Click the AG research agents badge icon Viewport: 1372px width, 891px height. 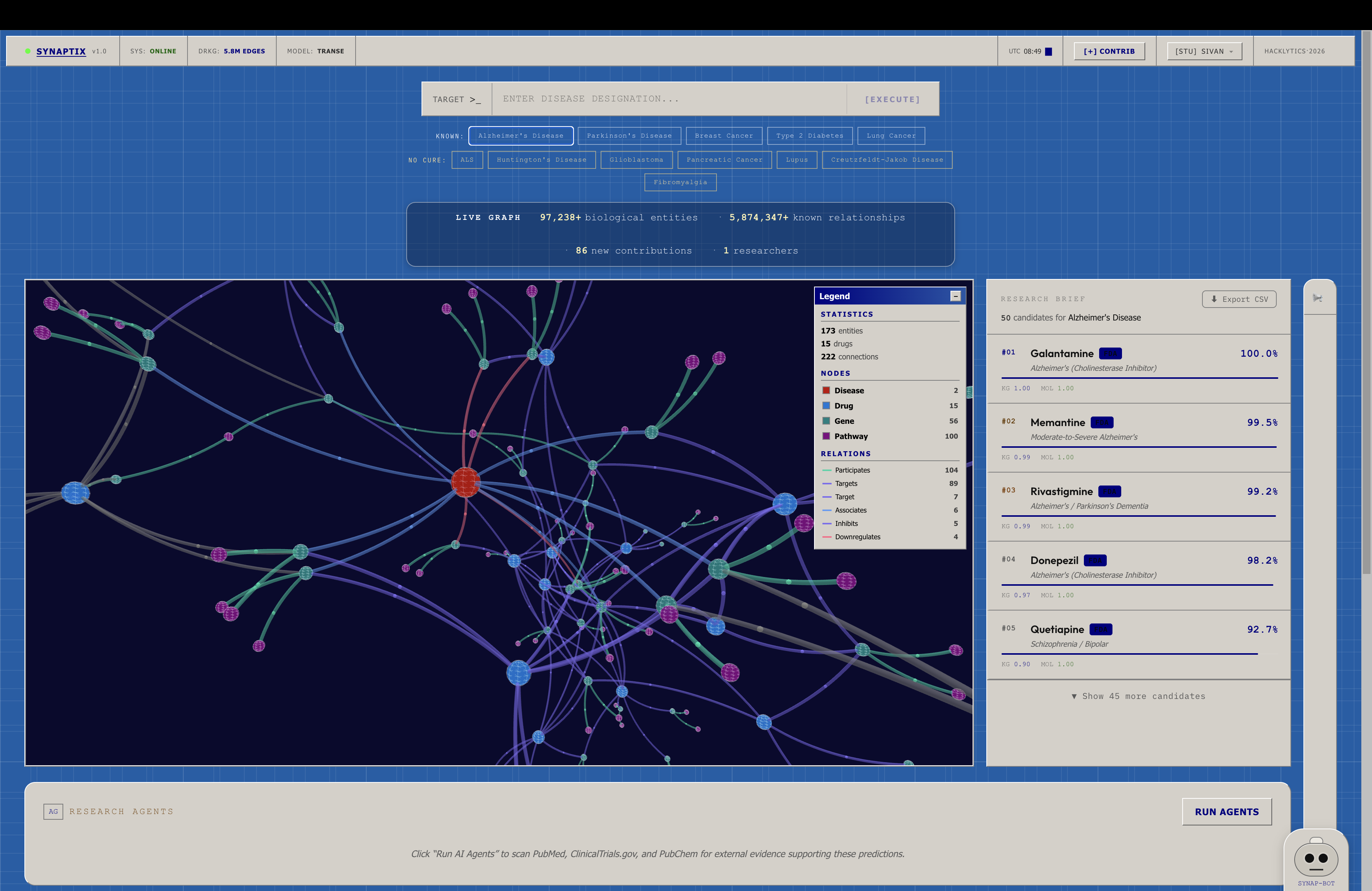53,811
